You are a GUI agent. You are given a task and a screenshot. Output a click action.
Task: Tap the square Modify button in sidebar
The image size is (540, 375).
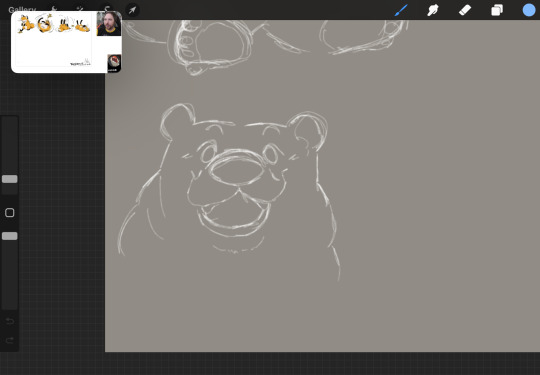[x=10, y=212]
